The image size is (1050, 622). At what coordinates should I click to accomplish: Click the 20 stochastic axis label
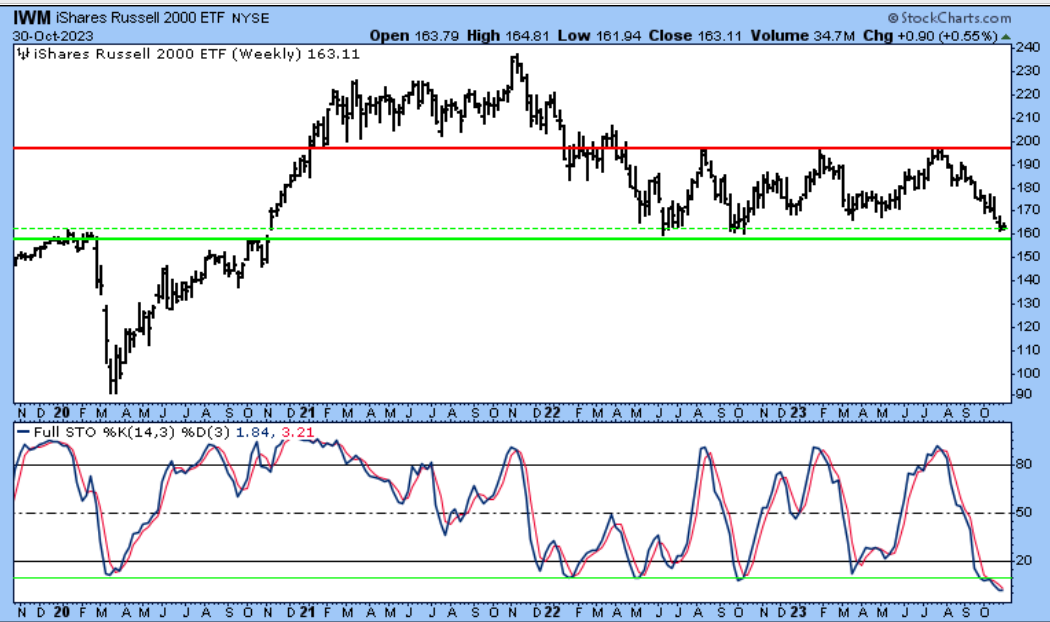[x=1024, y=560]
